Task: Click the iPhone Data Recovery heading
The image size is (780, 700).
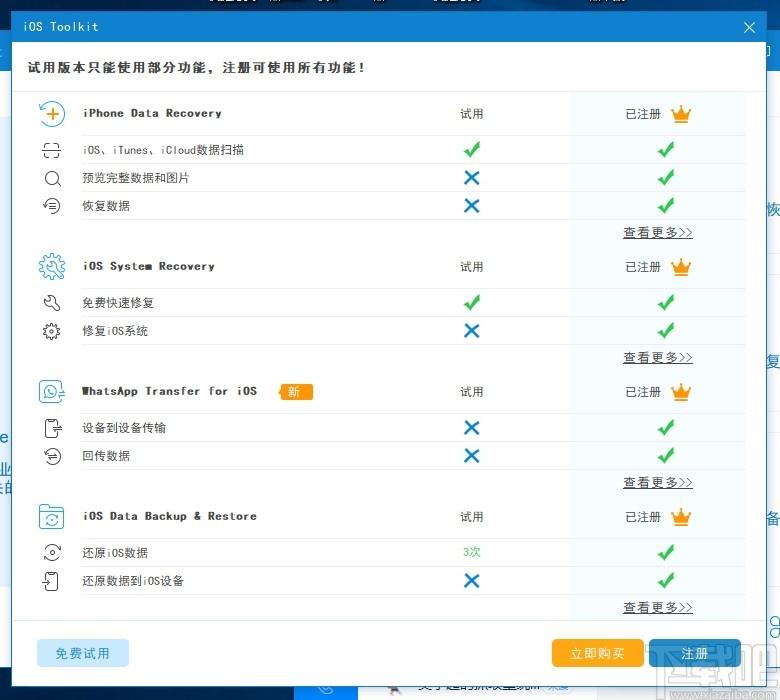Action: coord(152,113)
